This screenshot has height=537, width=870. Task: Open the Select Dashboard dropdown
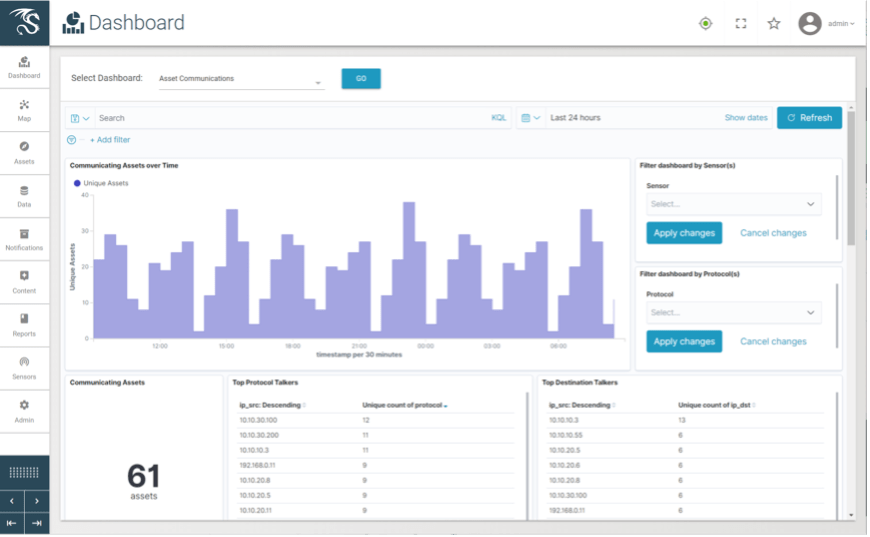241,79
